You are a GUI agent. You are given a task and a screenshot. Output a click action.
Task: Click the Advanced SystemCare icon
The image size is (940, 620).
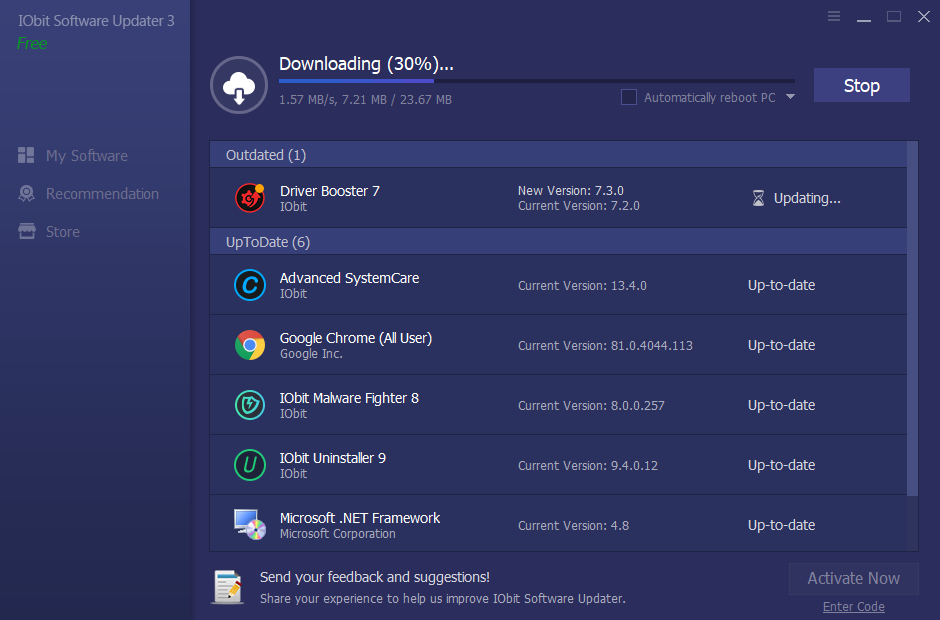coord(249,285)
